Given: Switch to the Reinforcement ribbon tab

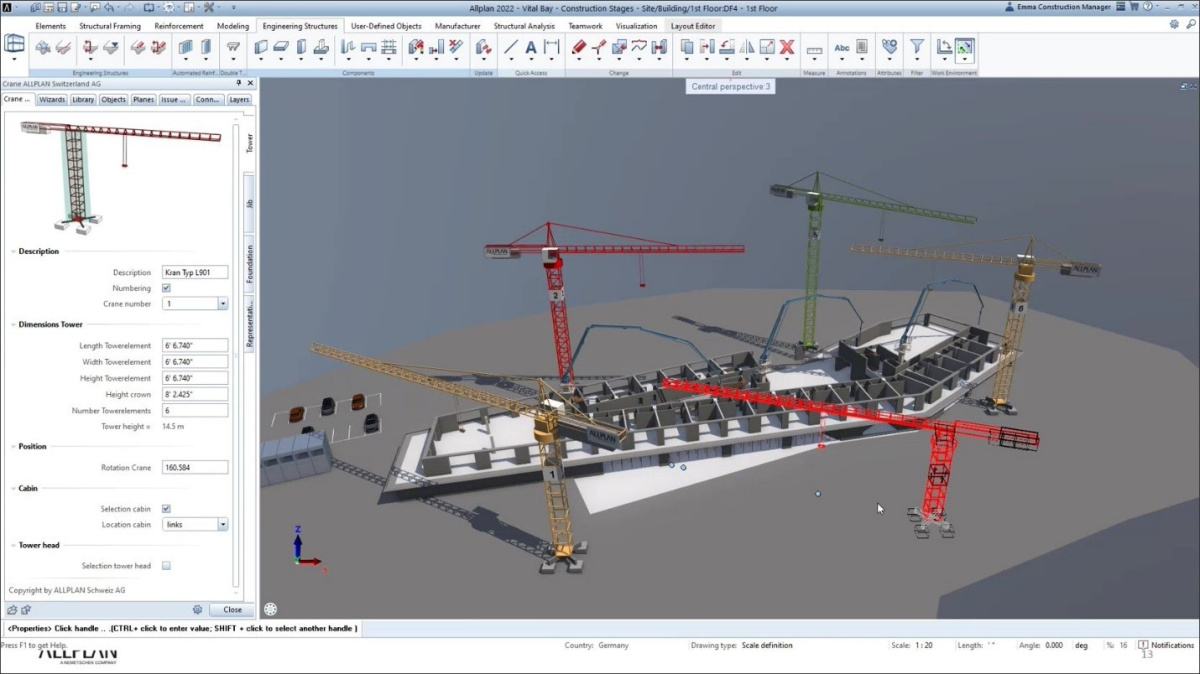Looking at the screenshot, I should pyautogui.click(x=179, y=26).
